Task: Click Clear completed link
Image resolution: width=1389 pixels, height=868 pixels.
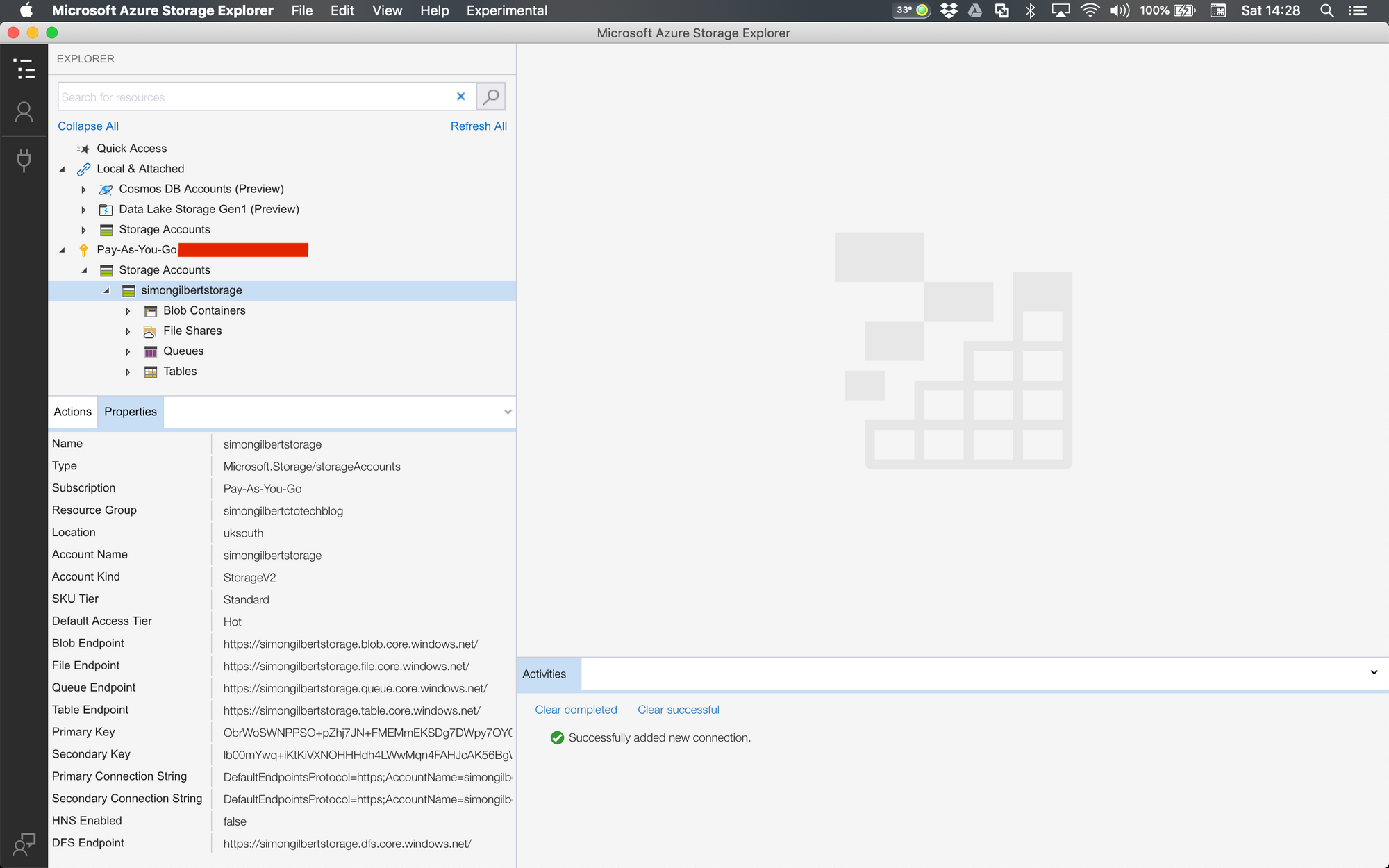Action: click(x=576, y=710)
